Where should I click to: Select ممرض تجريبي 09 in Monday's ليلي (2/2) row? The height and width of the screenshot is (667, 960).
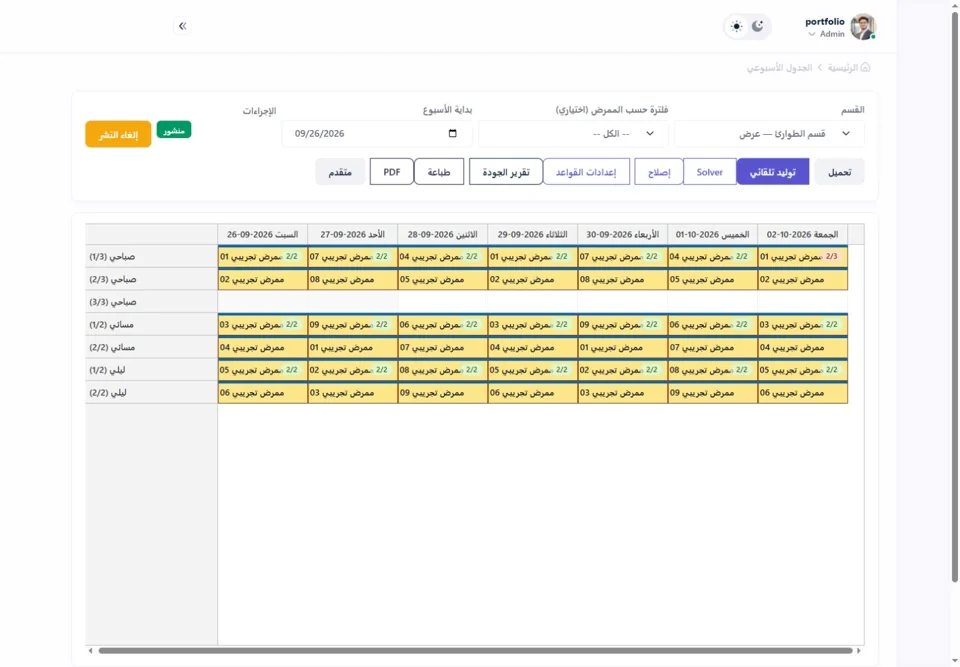point(443,393)
